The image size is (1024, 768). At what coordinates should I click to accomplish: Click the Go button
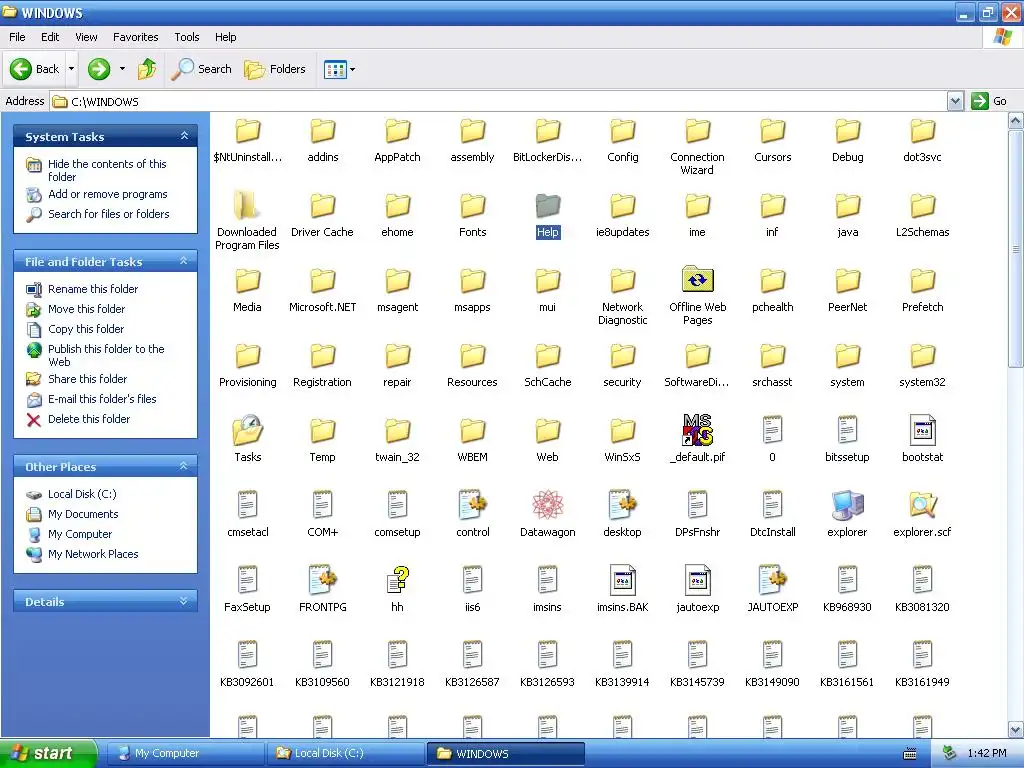tap(989, 101)
